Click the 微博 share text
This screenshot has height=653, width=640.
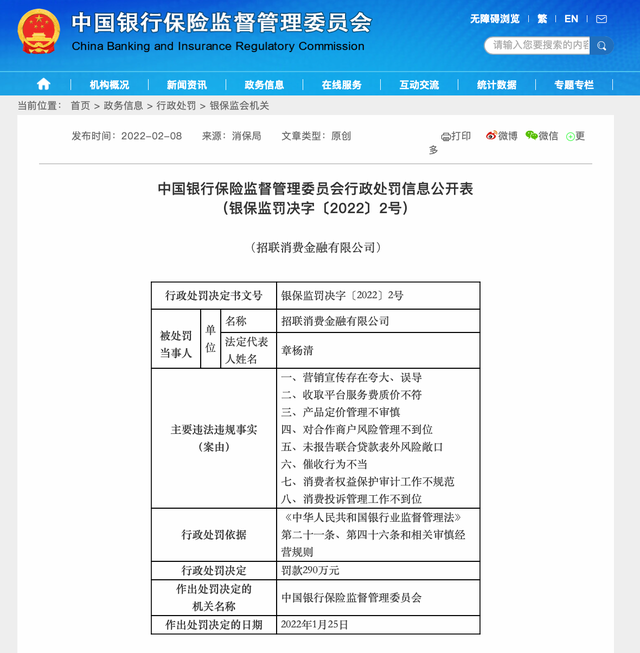pos(508,136)
